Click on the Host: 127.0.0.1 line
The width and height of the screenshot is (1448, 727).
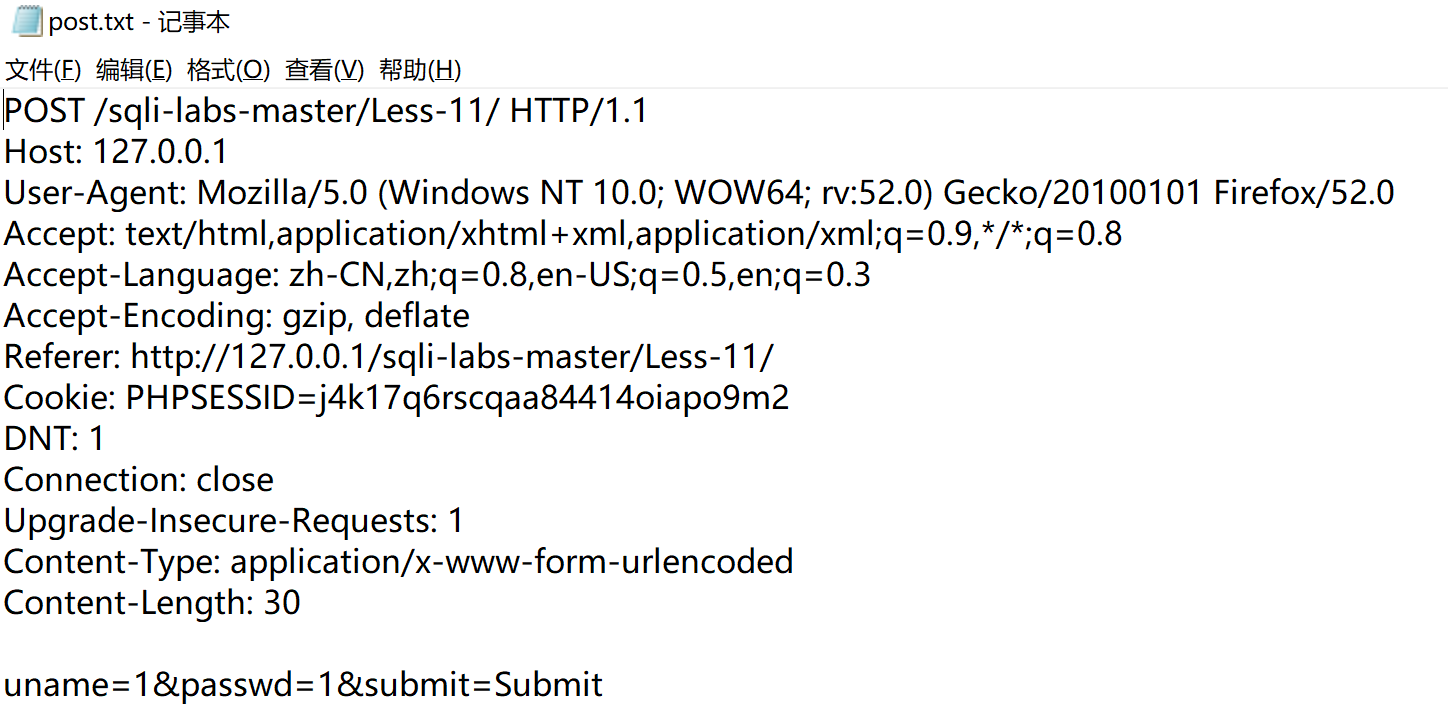[x=116, y=152]
